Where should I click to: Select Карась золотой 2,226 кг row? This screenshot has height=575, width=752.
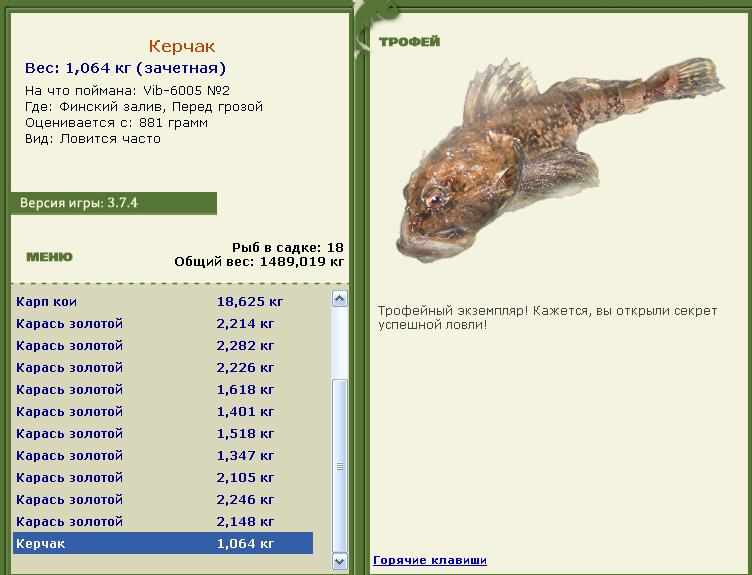163,368
